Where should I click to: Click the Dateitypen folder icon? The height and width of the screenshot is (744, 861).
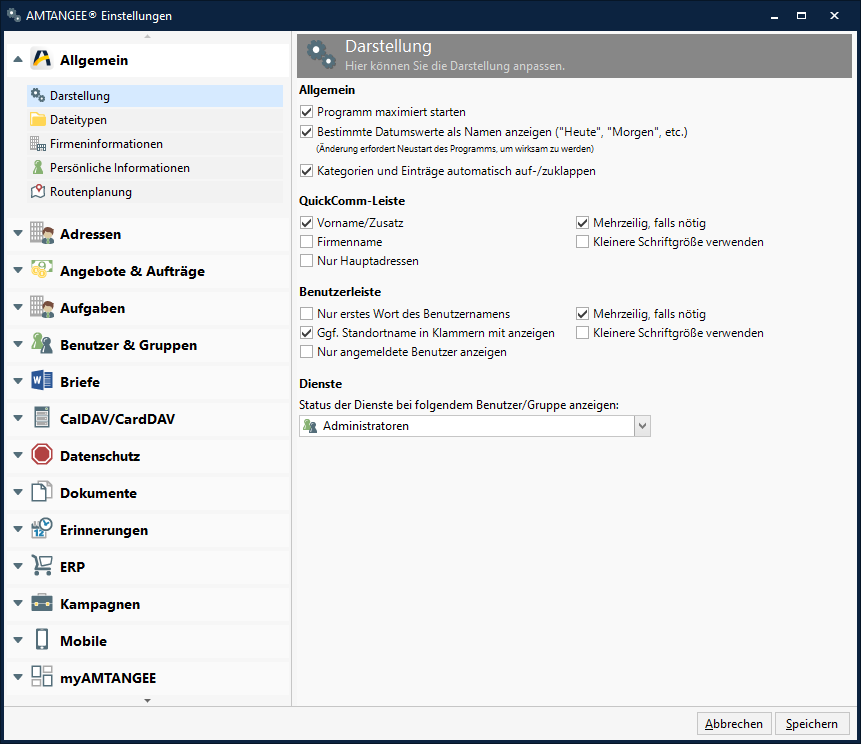coord(38,119)
